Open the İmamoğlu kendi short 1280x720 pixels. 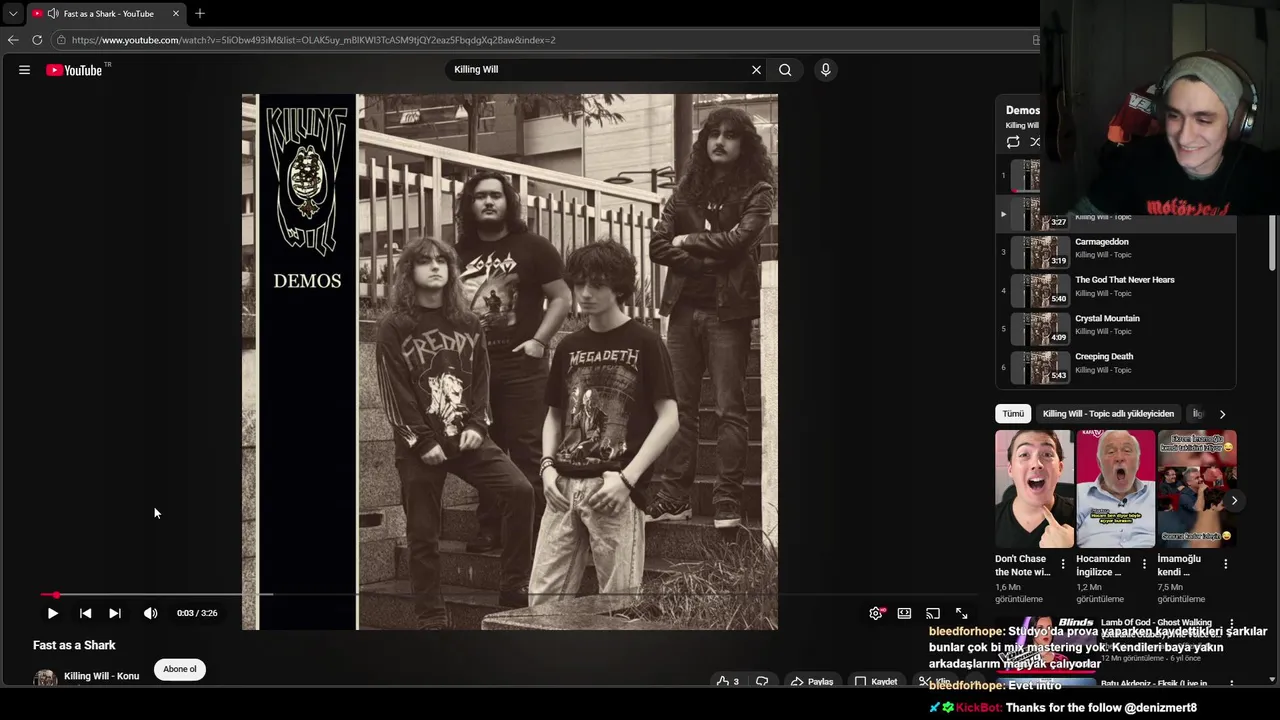coord(1196,489)
